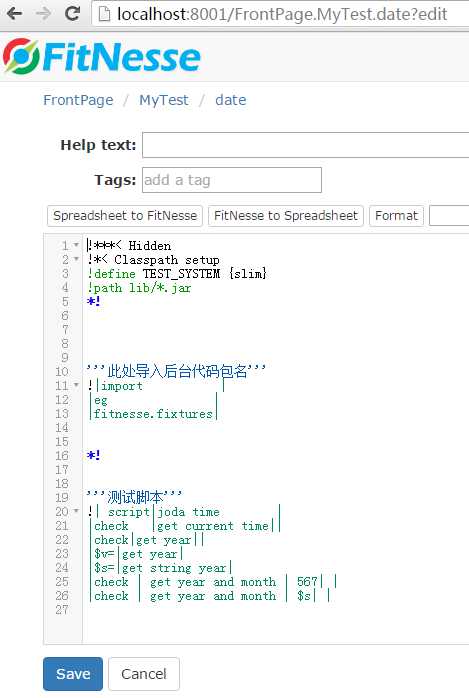Click the empty box beside Format
Screen dimensions: 469x698
[449, 216]
